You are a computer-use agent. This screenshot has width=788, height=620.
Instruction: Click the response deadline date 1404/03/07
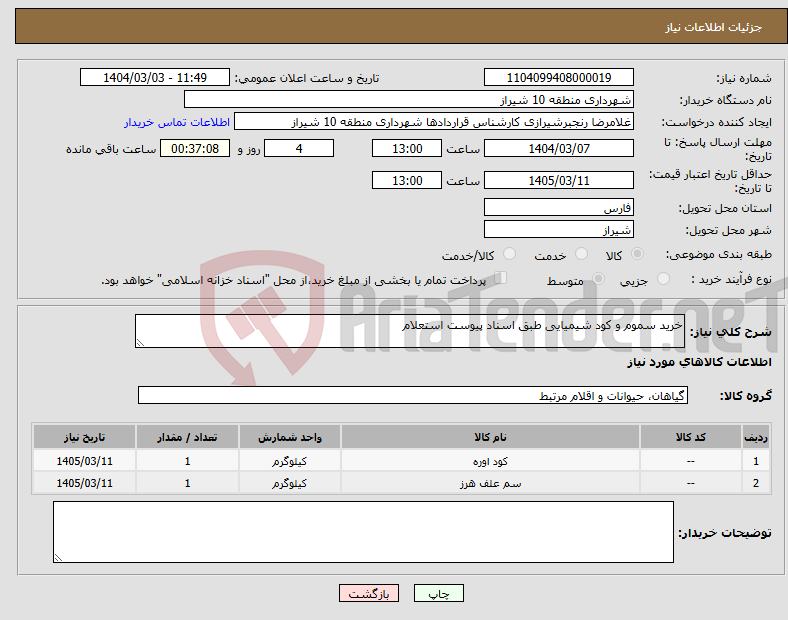tap(558, 148)
